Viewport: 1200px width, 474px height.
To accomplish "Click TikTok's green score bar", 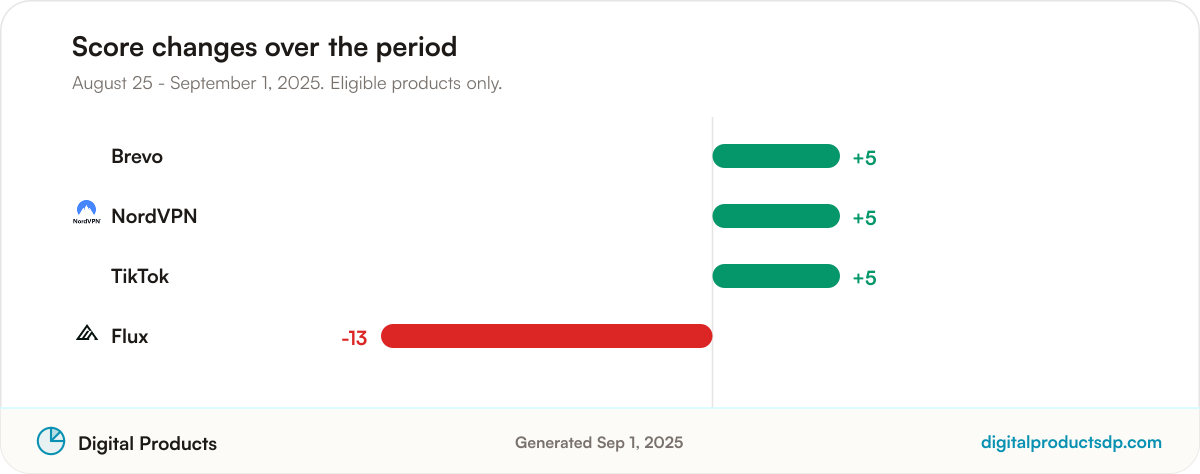I will click(x=776, y=276).
